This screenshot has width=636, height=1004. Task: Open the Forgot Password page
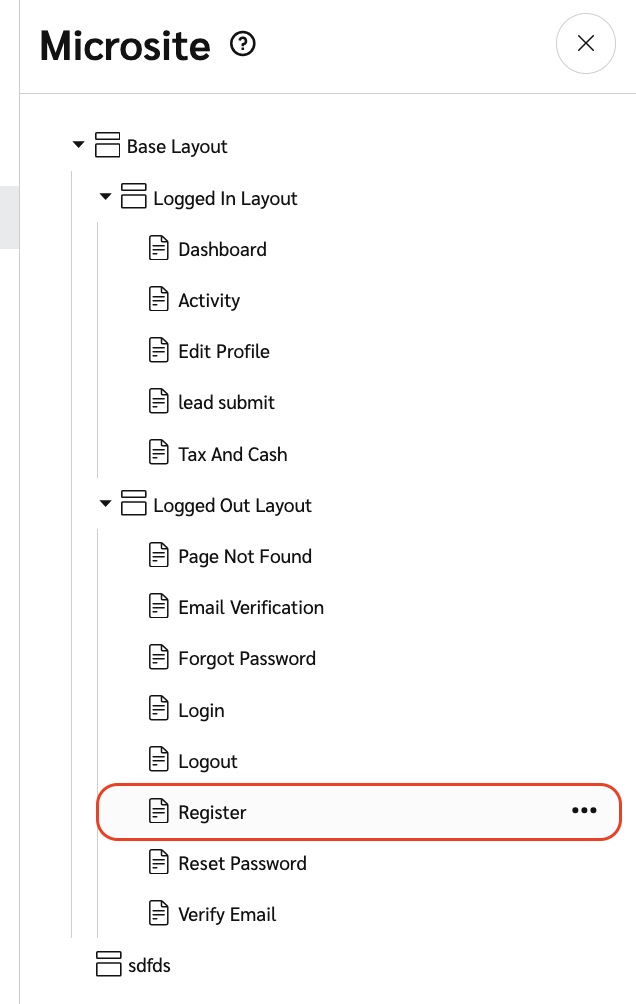(x=247, y=658)
